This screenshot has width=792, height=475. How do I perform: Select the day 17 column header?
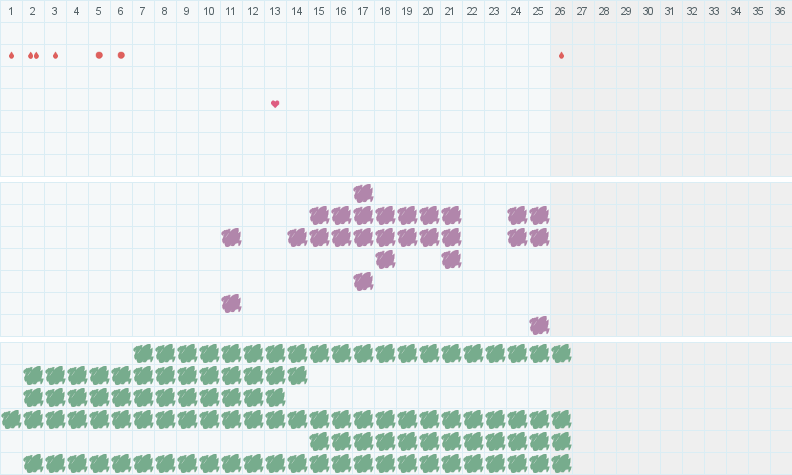(363, 11)
